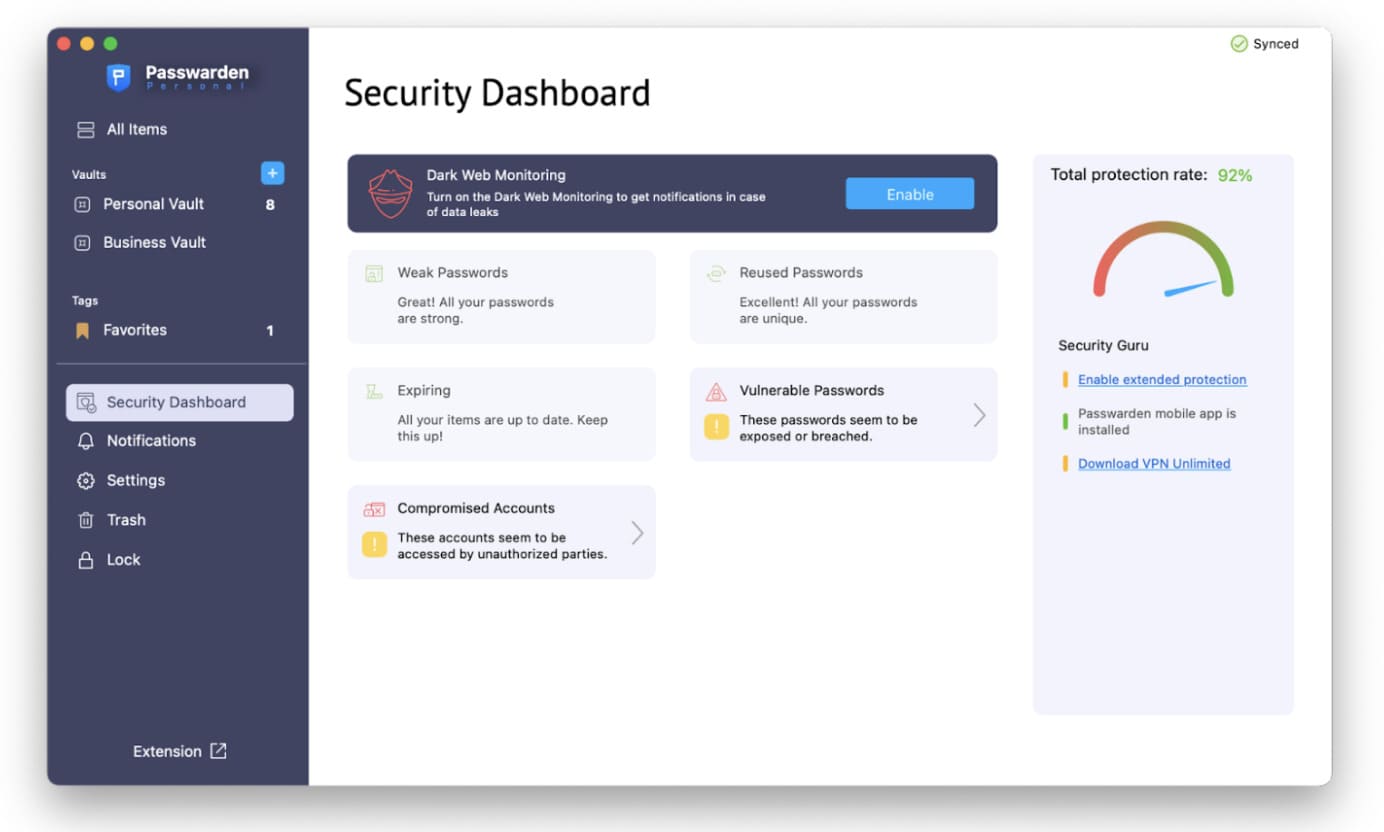Expand the Vulnerable Passwords chevron
The image size is (1384, 832).
(979, 415)
